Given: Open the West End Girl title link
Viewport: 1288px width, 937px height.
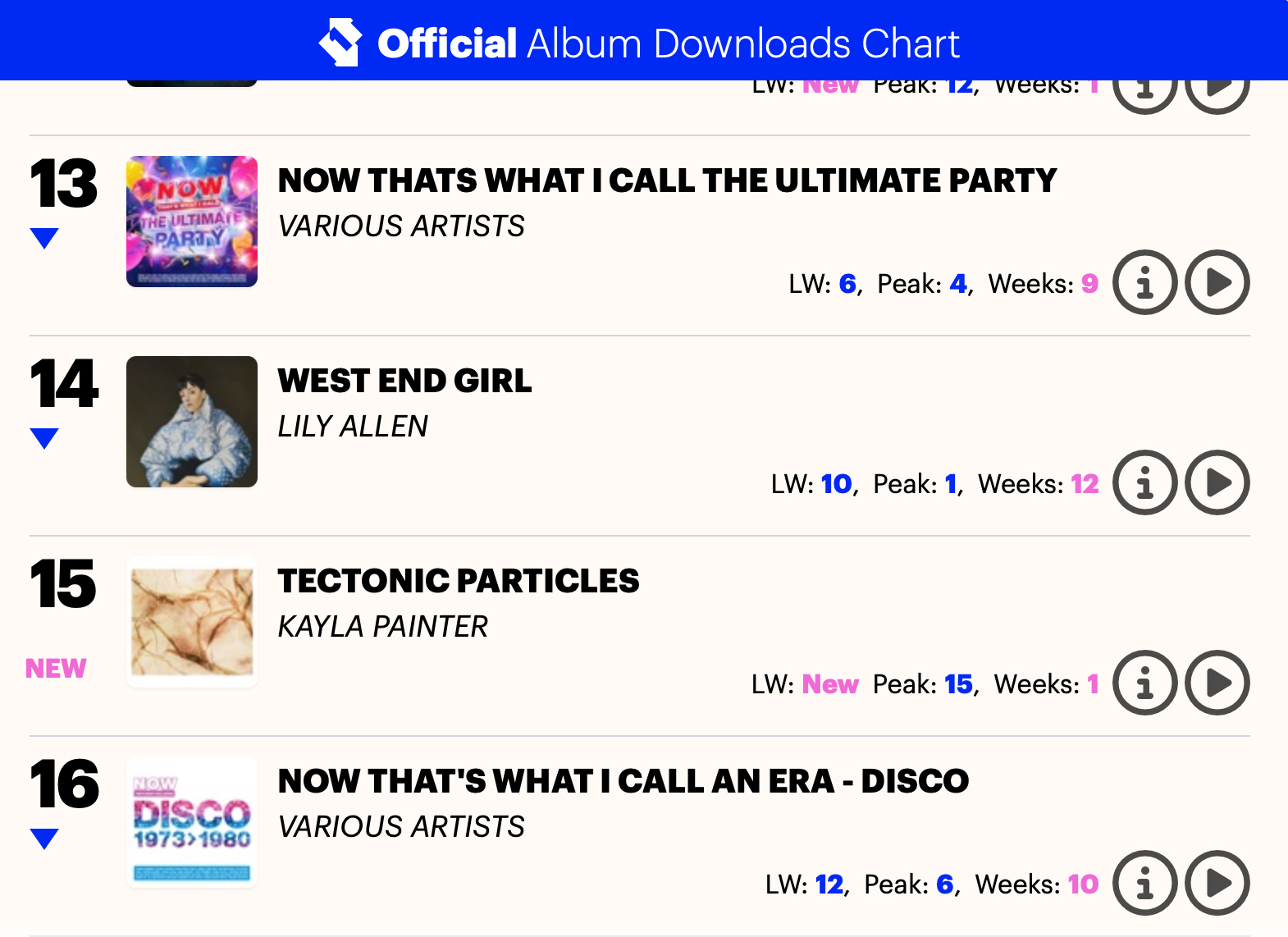Looking at the screenshot, I should point(404,381).
